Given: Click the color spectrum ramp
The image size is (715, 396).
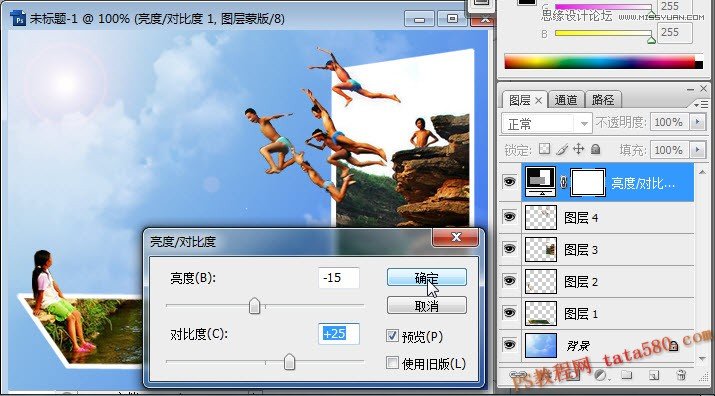Looking at the screenshot, I should click(604, 62).
